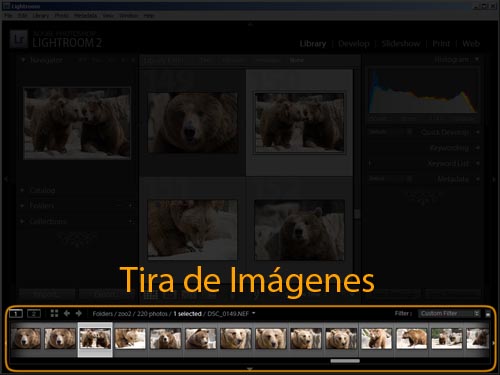The image size is (500, 375).
Task: Go forward using the filmstrip right arrow
Action: (79, 313)
